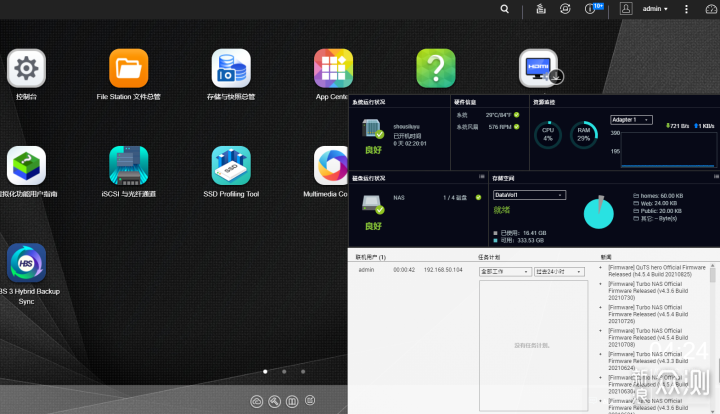Viewport: 720px width, 414px height.
Task: Open the Adapter 1 network dropdown
Action: [631, 120]
